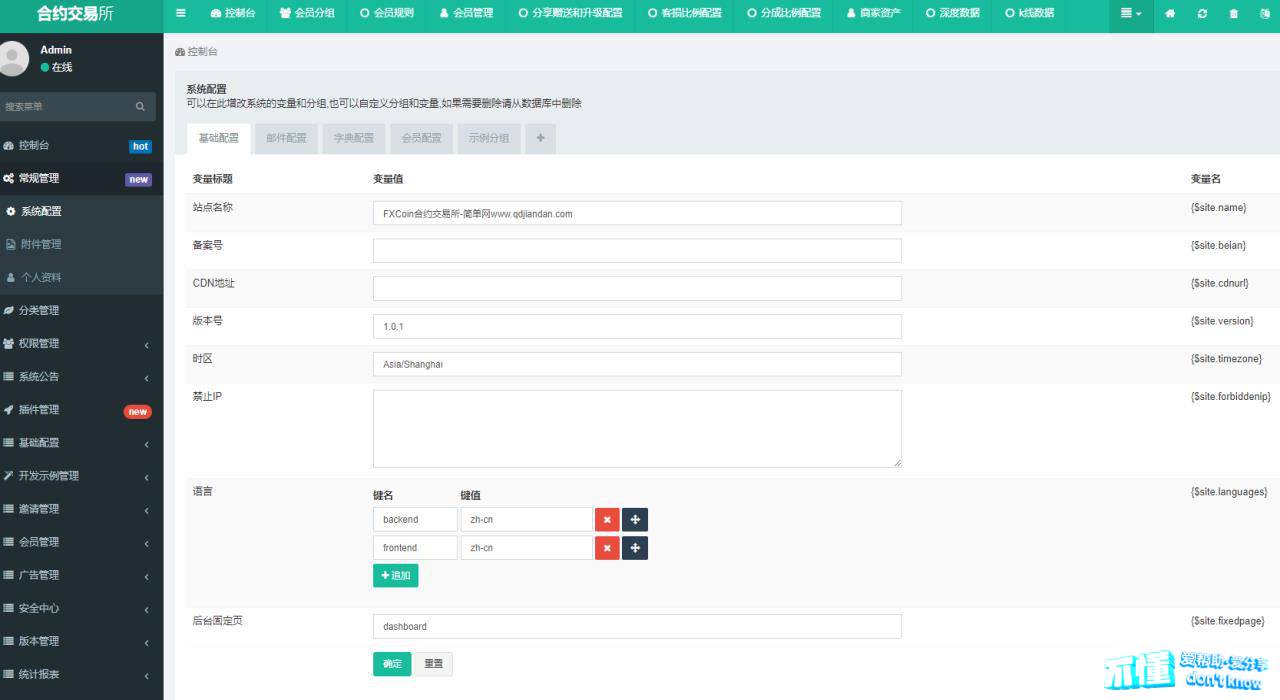This screenshot has width=1280, height=700.
Task: Expand 会员管理 sidebar menu
Action: [80, 542]
